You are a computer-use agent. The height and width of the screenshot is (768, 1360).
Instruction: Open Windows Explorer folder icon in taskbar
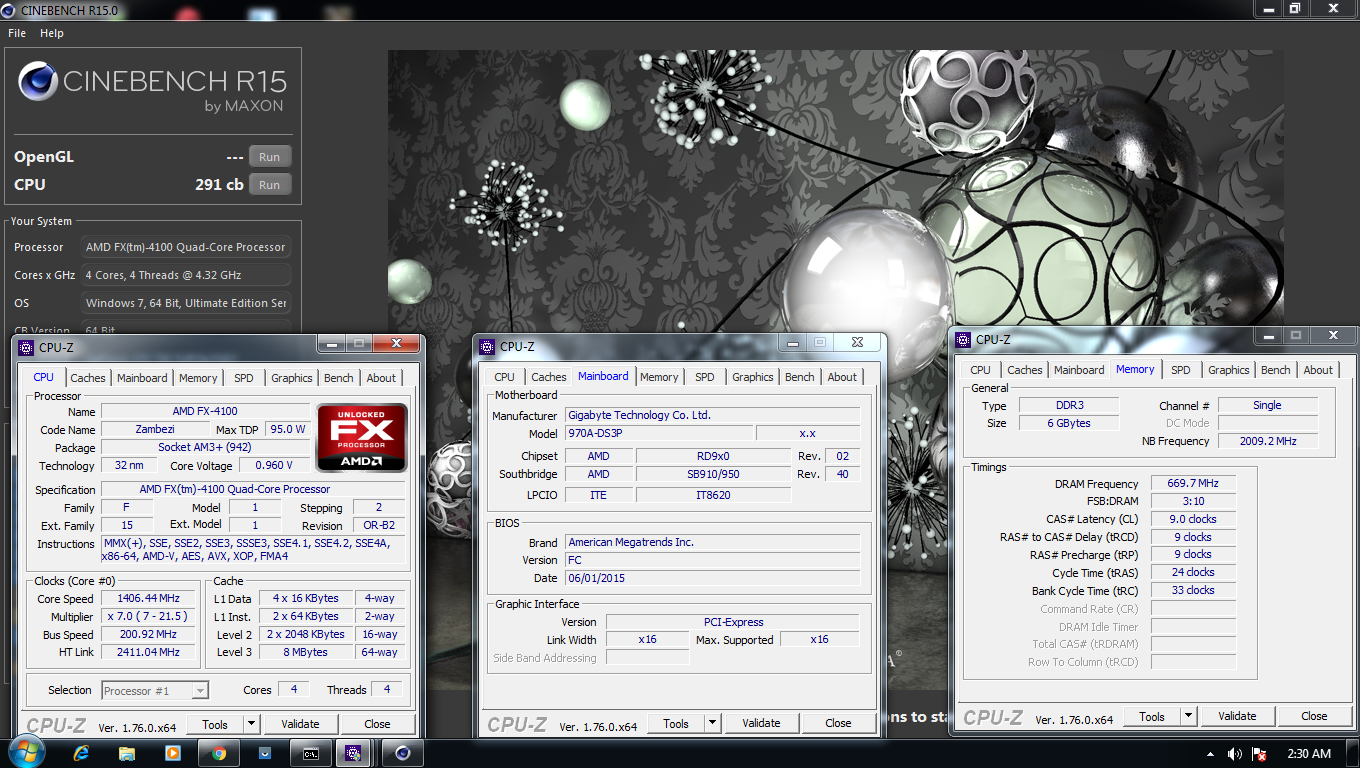click(127, 753)
